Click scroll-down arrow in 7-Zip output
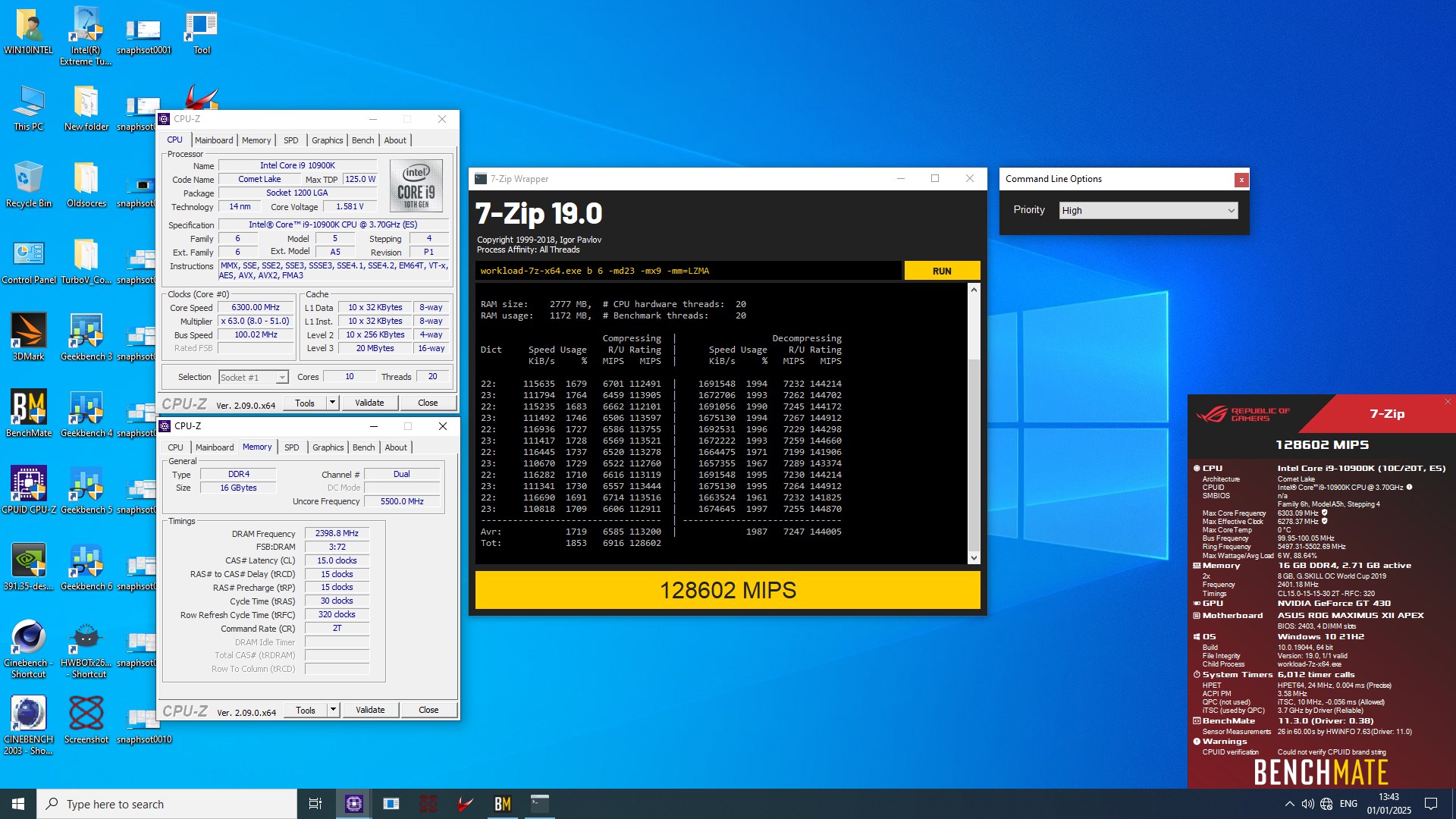Screen dimensions: 1456x819 pos(974,558)
